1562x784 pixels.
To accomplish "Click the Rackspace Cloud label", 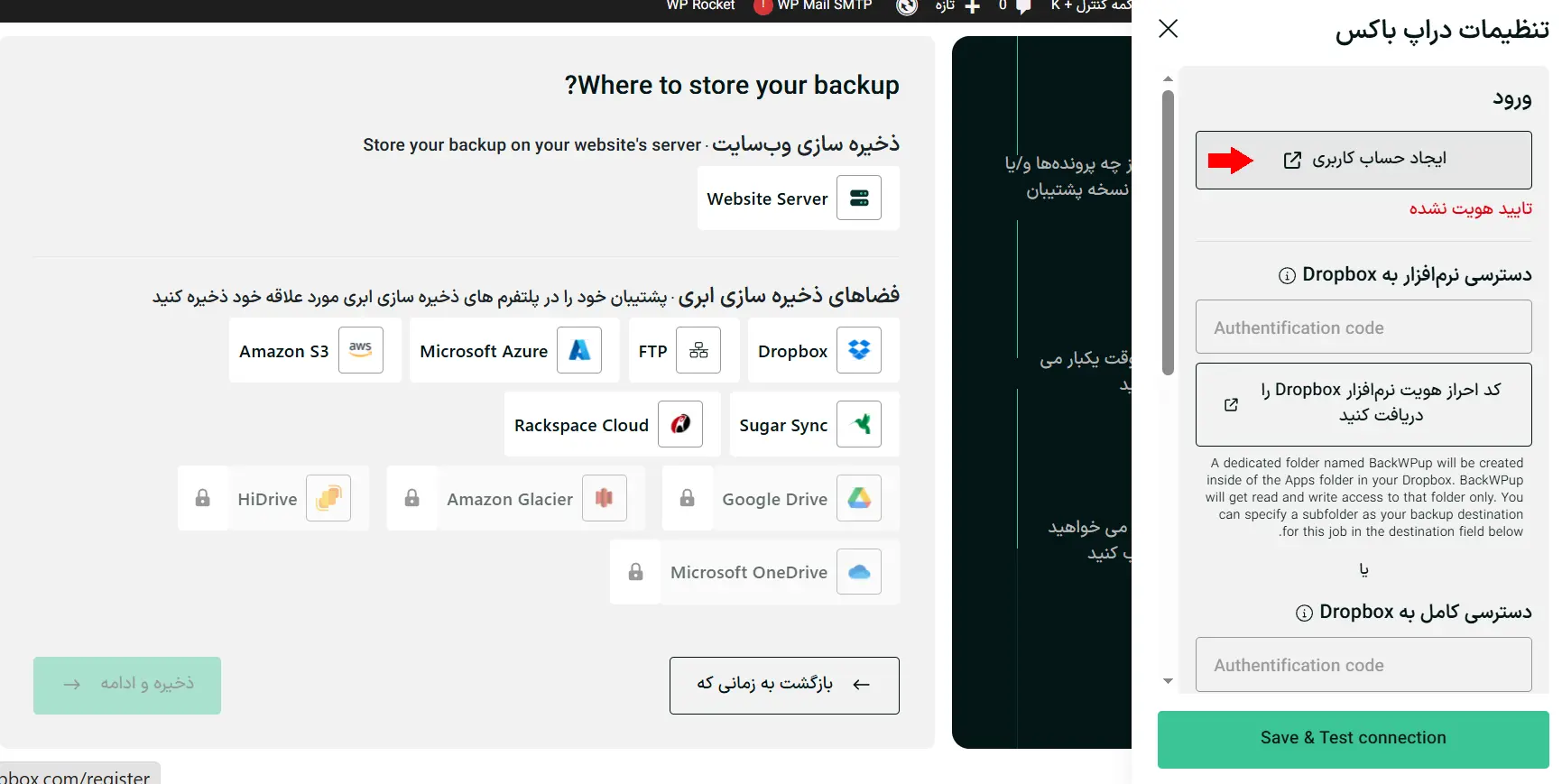I will point(581,425).
